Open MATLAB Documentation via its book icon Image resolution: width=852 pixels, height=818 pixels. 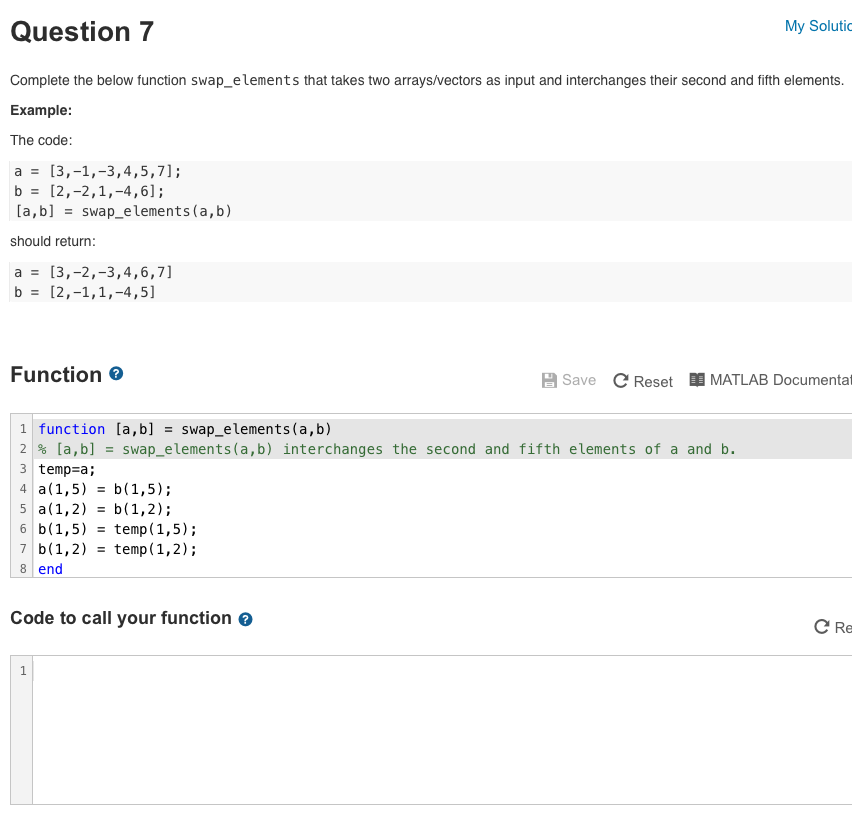(696, 380)
